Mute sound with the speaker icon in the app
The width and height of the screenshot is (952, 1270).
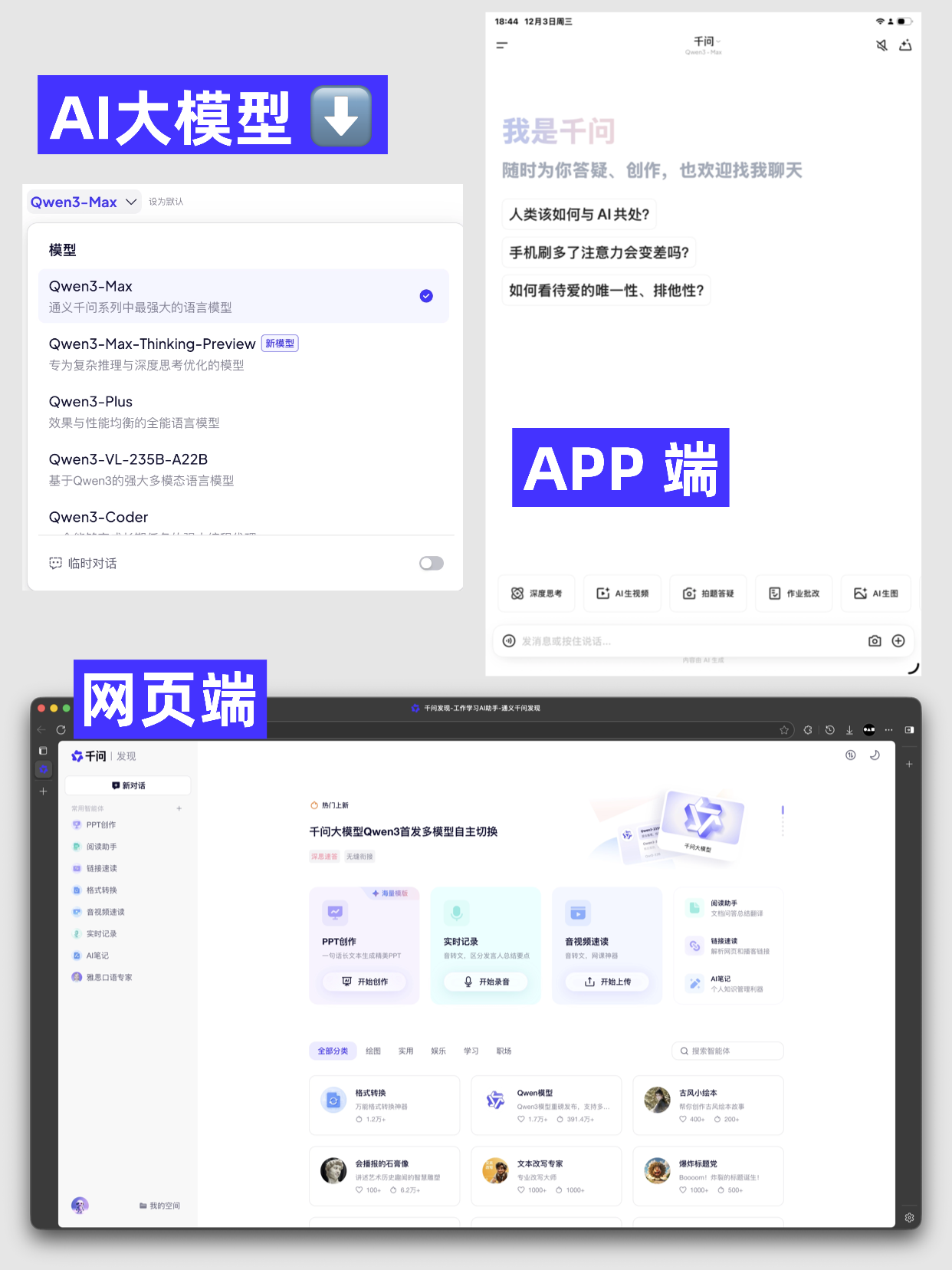pos(881,45)
